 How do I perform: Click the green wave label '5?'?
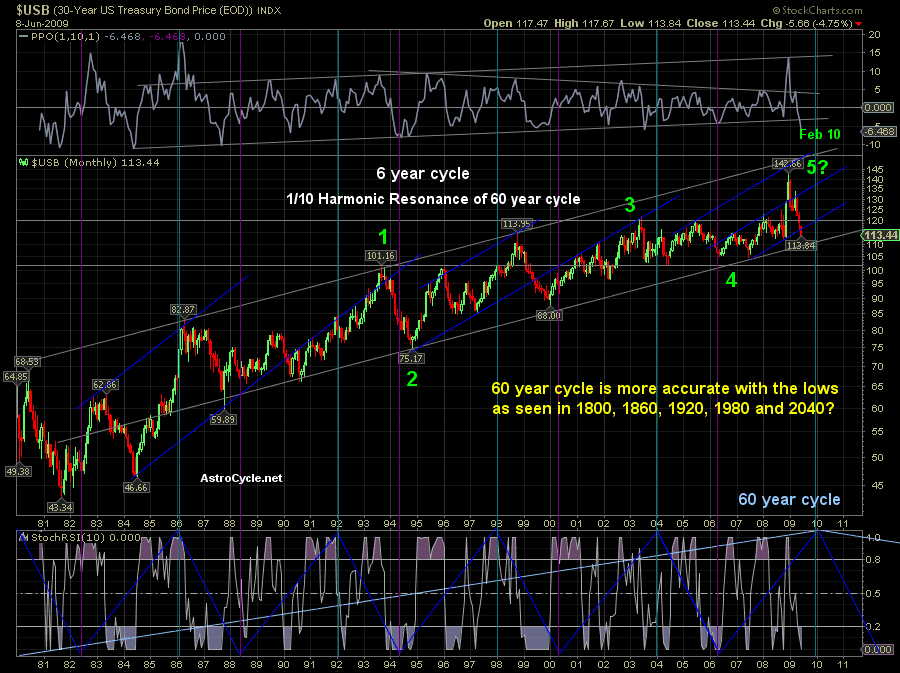tap(817, 168)
